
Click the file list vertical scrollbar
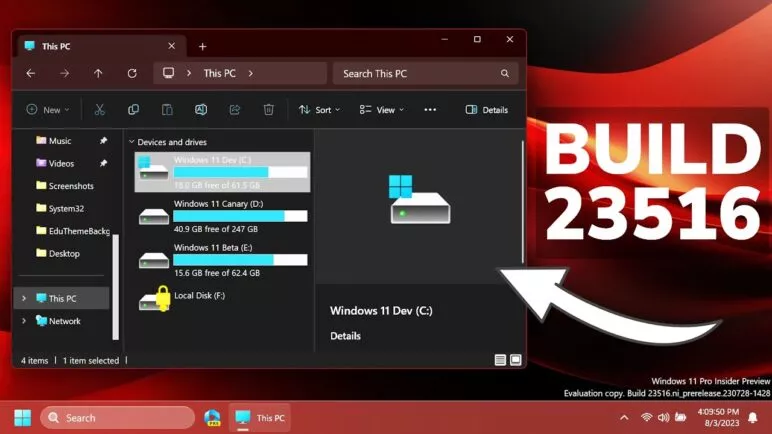tap(522, 202)
